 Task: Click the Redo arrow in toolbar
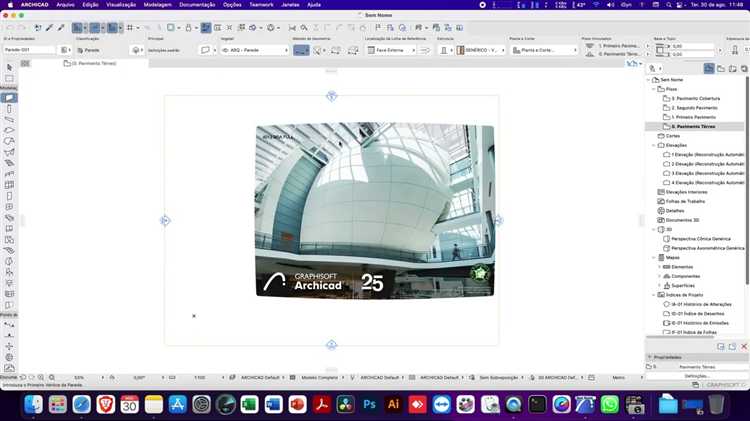[x=22, y=28]
